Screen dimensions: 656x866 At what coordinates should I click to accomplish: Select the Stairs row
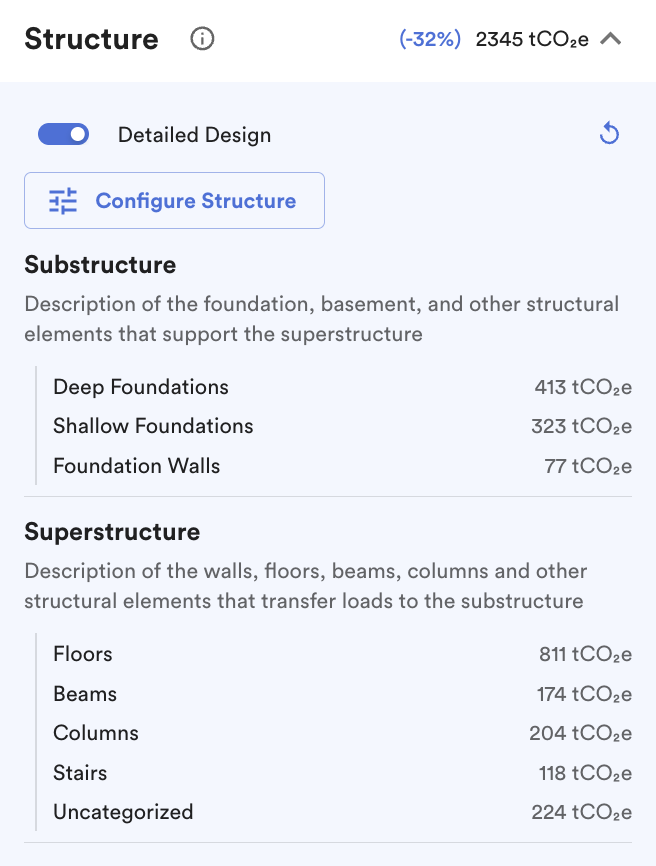pyautogui.click(x=80, y=773)
